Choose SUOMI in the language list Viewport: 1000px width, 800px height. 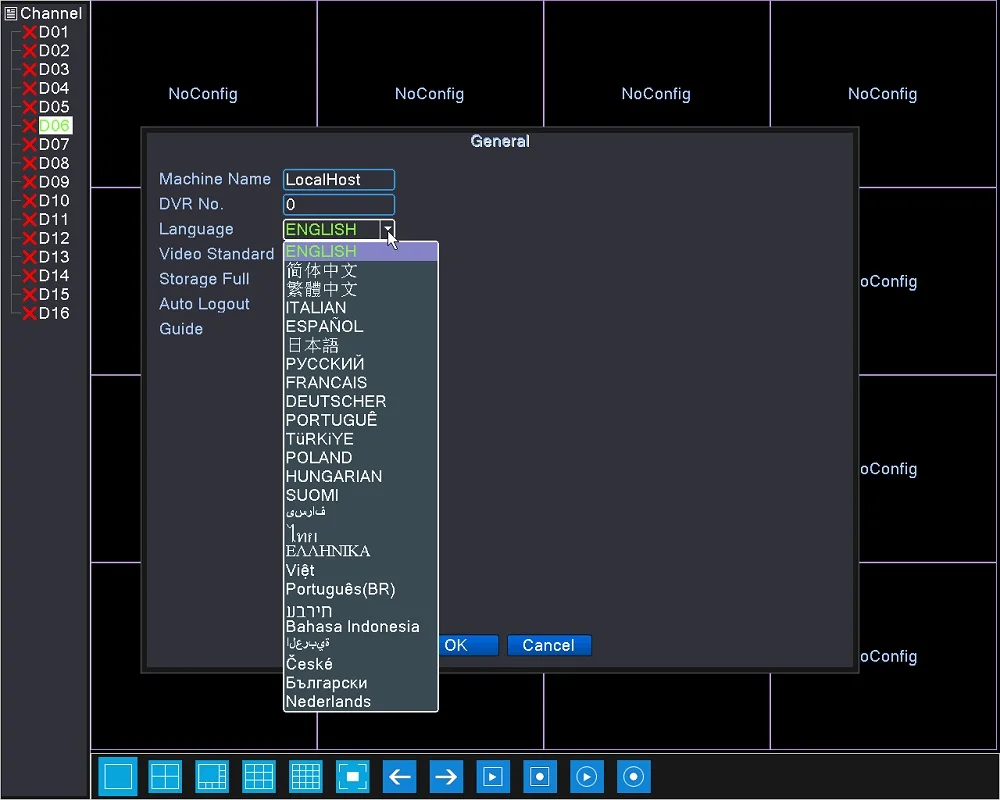click(x=360, y=495)
